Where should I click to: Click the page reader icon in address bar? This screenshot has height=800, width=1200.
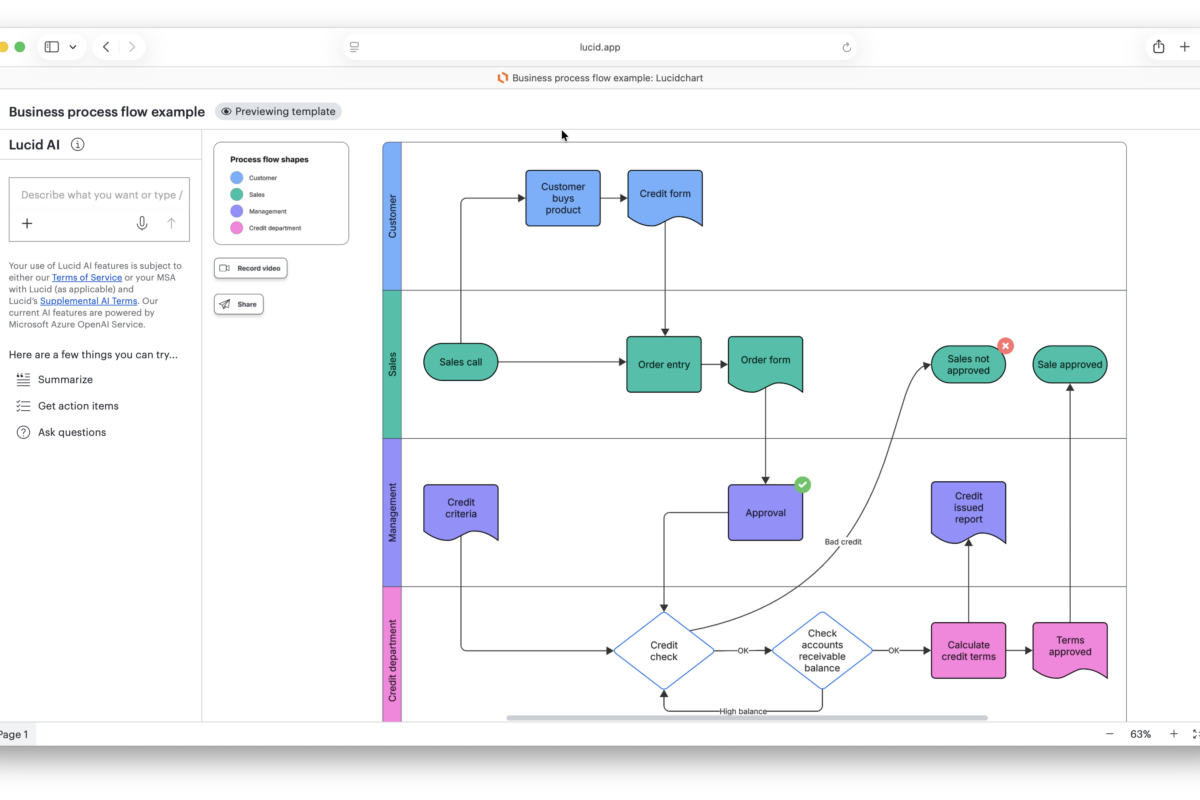point(354,47)
